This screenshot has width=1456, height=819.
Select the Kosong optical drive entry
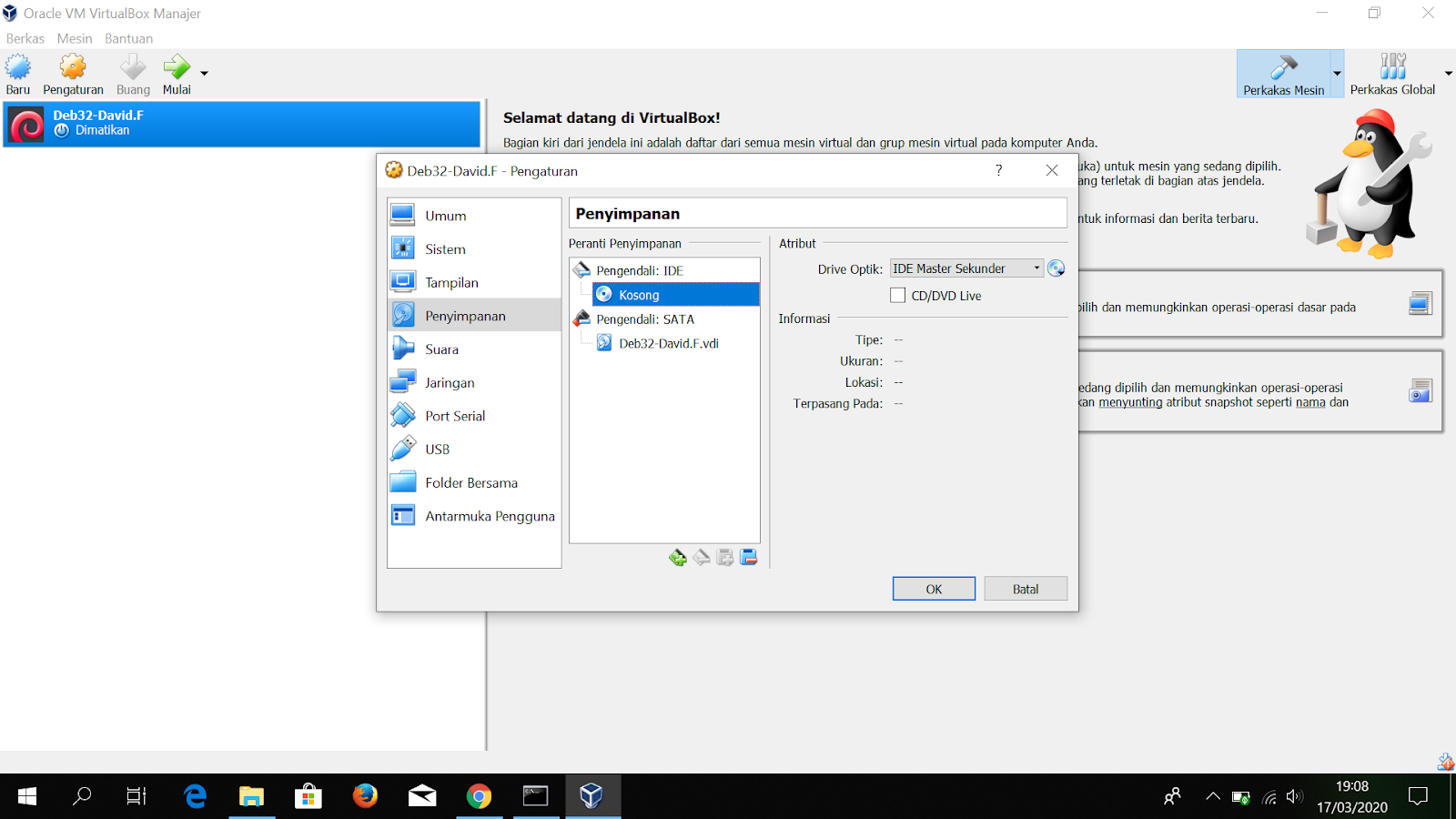click(675, 295)
